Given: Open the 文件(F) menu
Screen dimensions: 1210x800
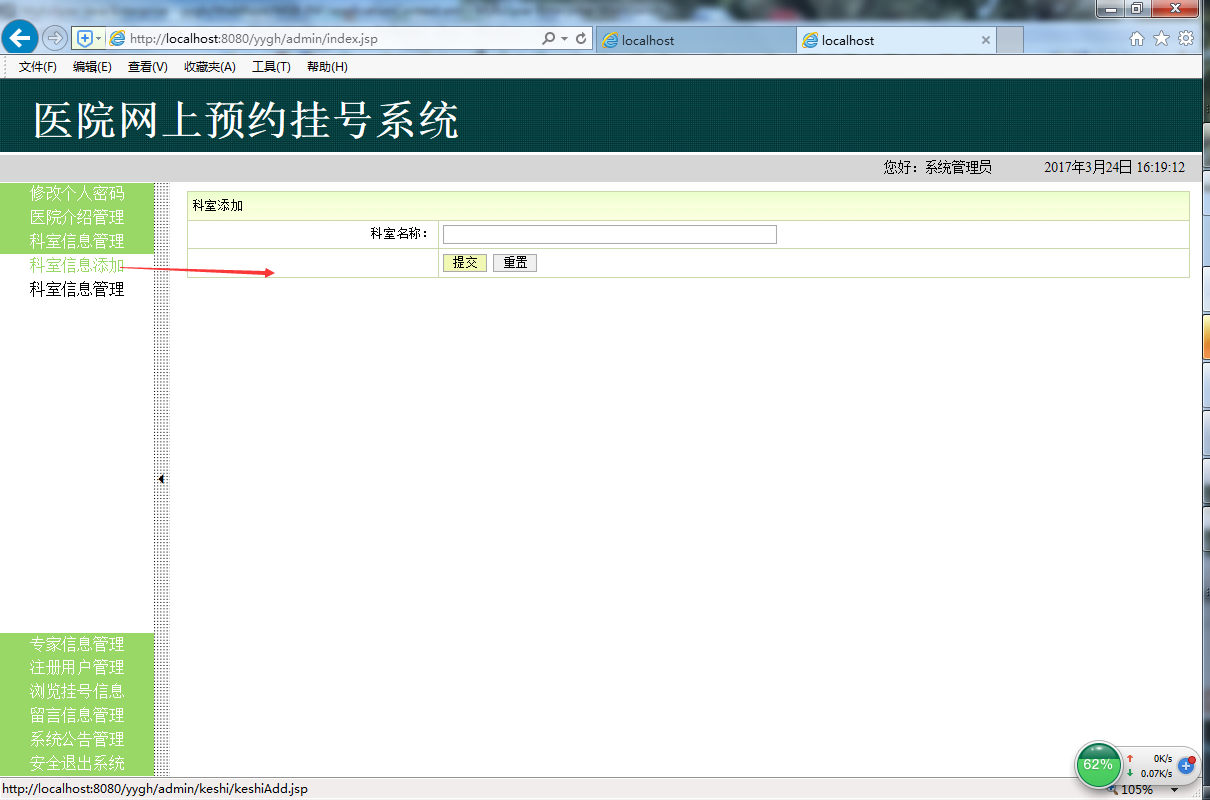Looking at the screenshot, I should (x=38, y=67).
